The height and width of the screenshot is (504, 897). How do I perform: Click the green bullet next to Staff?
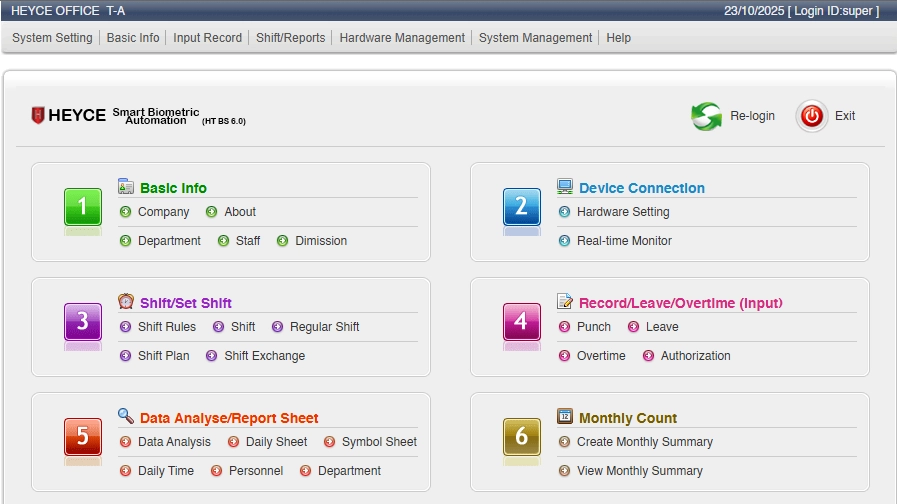pos(223,241)
